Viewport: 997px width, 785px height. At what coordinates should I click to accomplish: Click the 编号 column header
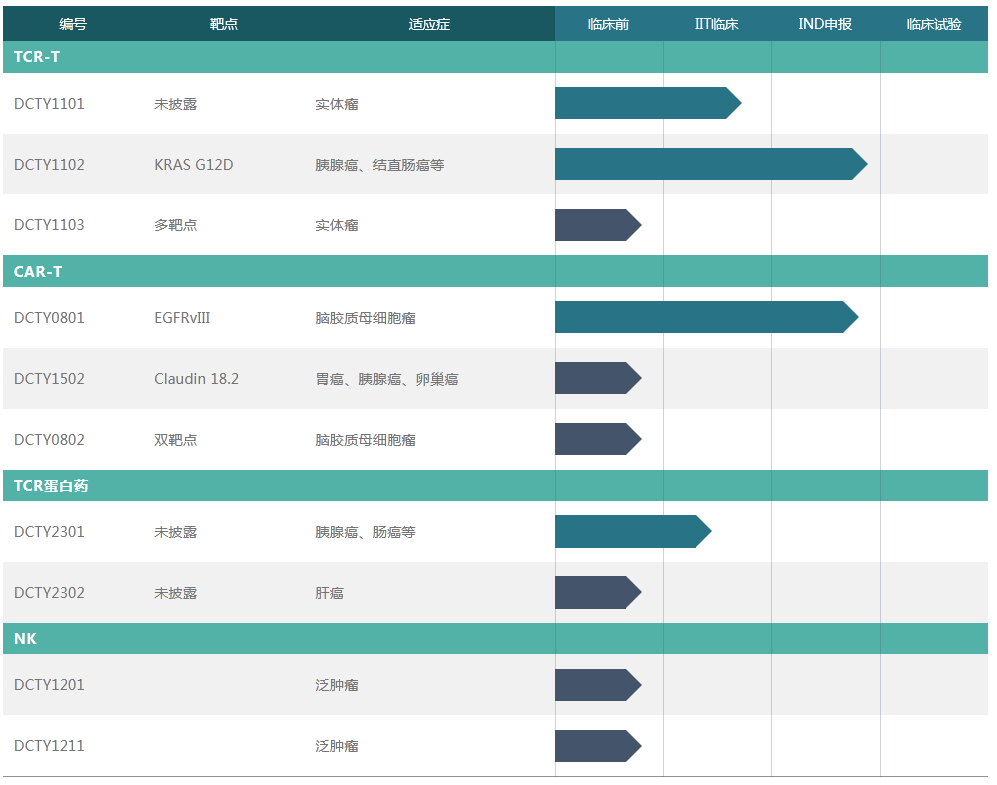tap(73, 24)
